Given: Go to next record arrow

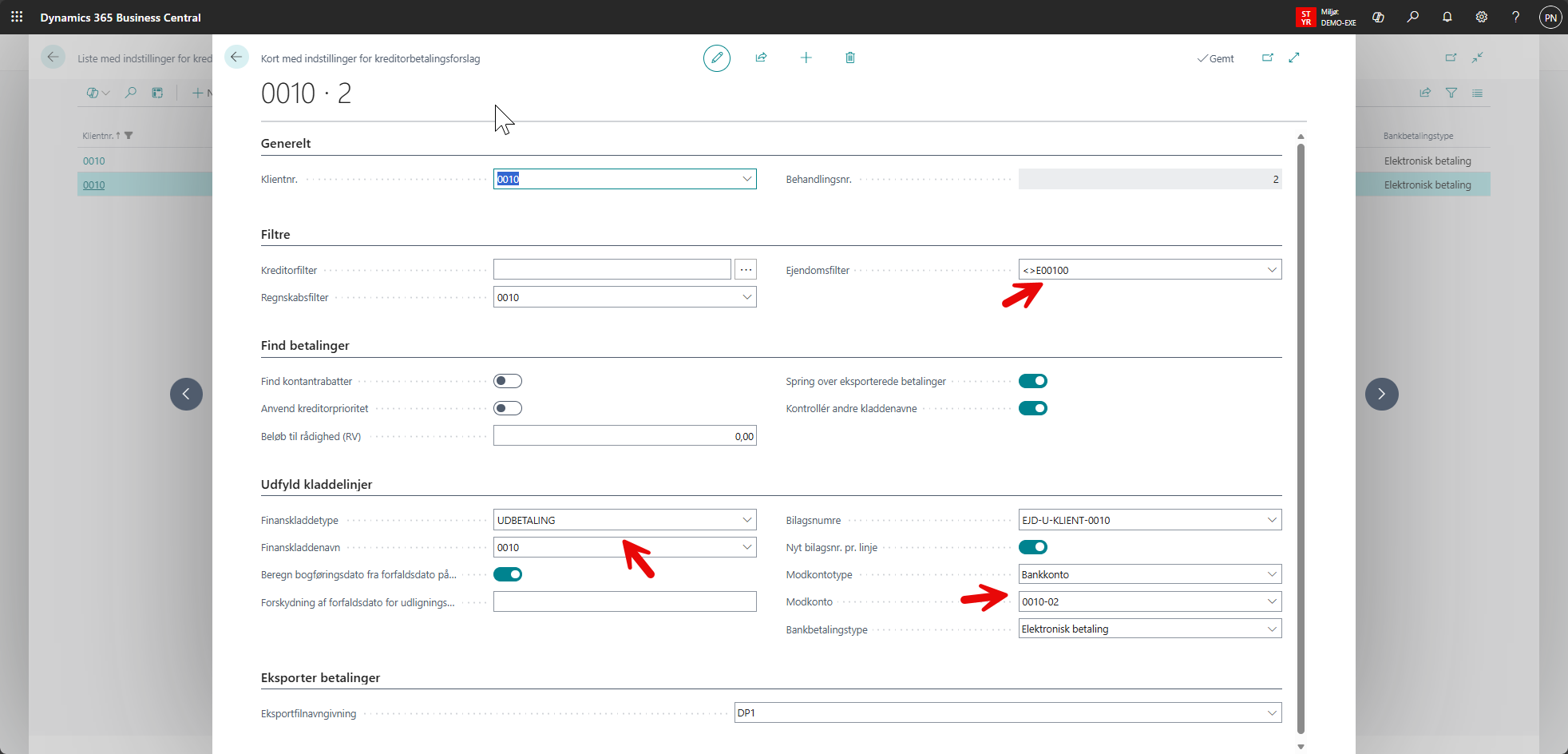Looking at the screenshot, I should [x=1381, y=394].
